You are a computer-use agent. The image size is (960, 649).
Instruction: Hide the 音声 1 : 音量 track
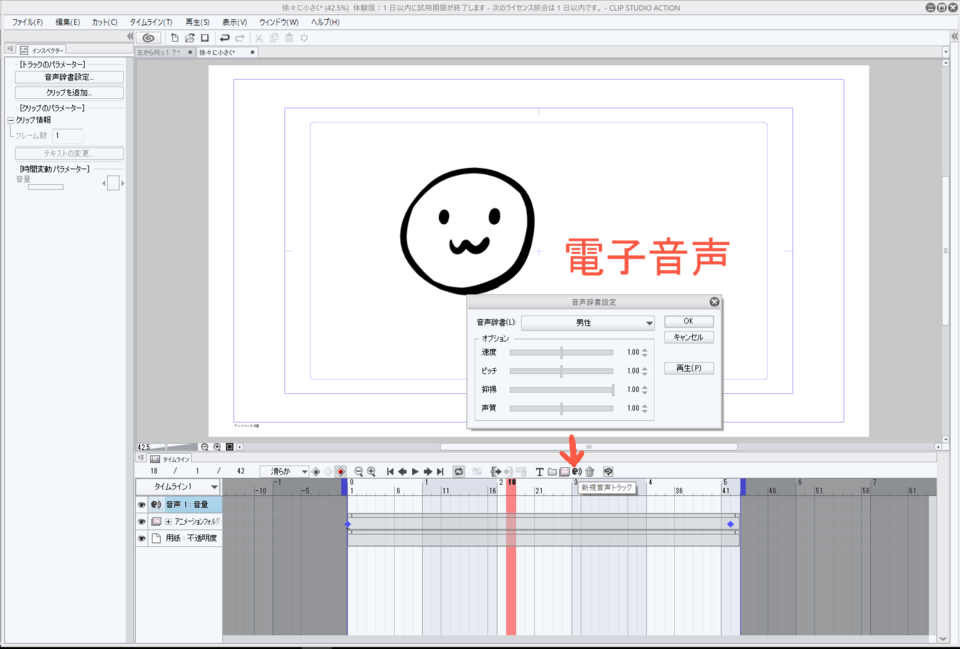(142, 505)
